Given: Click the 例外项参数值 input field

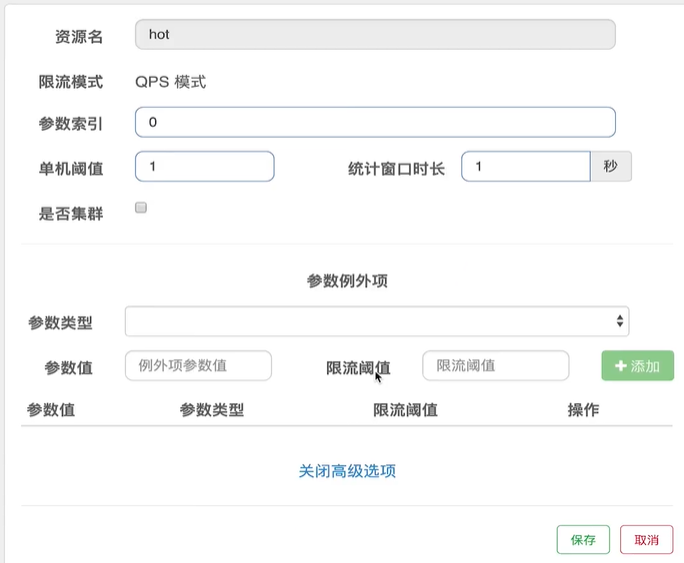Looking at the screenshot, I should pyautogui.click(x=198, y=365).
